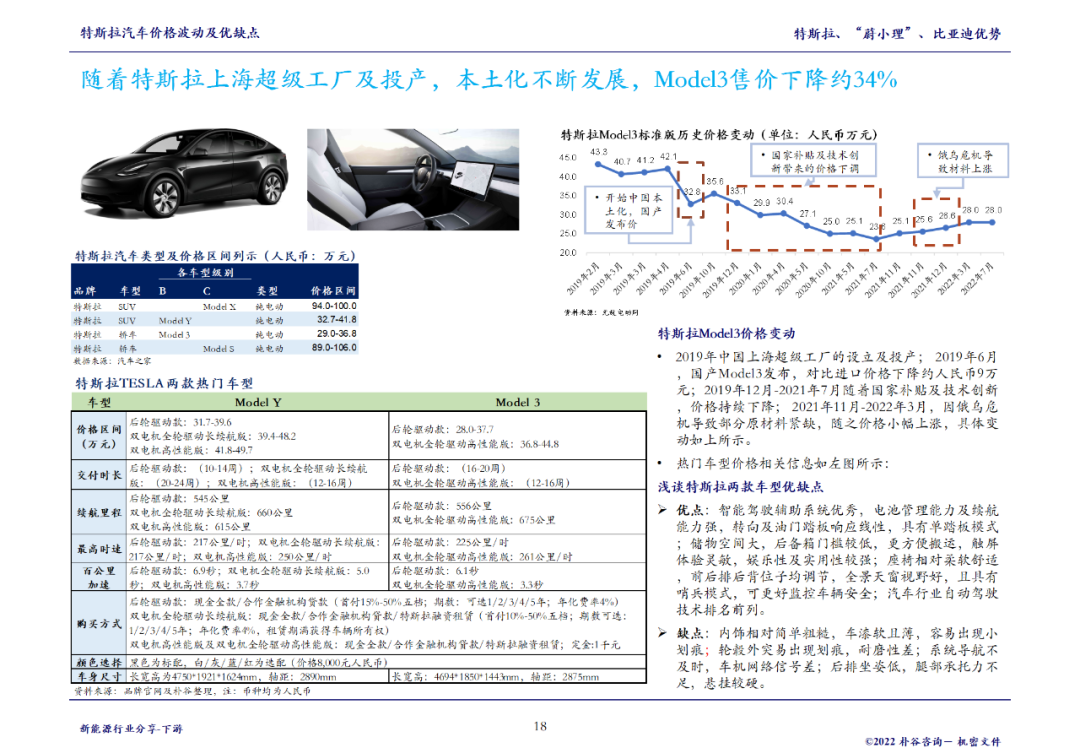Image resolution: width=1080 pixels, height=748 pixels.
Task: Click the 2019年2月 x-axis label
Action: tap(583, 278)
